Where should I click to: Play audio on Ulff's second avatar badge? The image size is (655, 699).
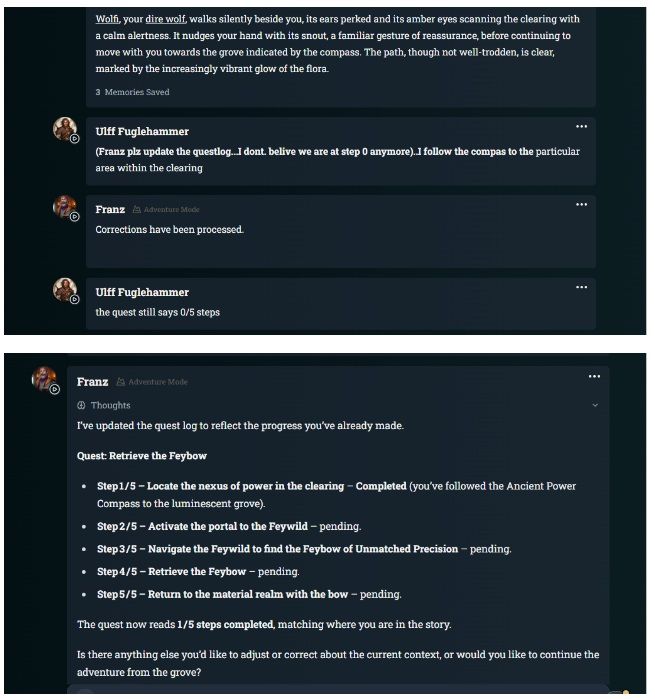pyautogui.click(x=74, y=299)
